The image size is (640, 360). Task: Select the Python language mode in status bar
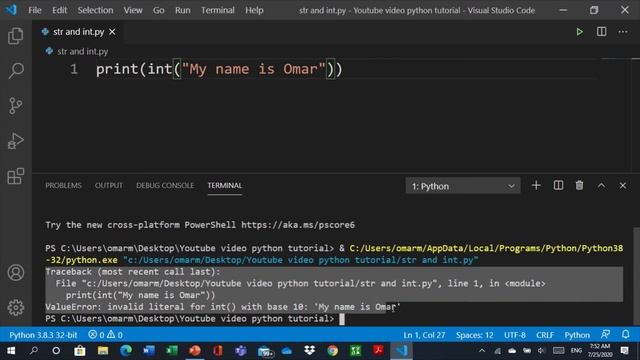pyautogui.click(x=577, y=335)
